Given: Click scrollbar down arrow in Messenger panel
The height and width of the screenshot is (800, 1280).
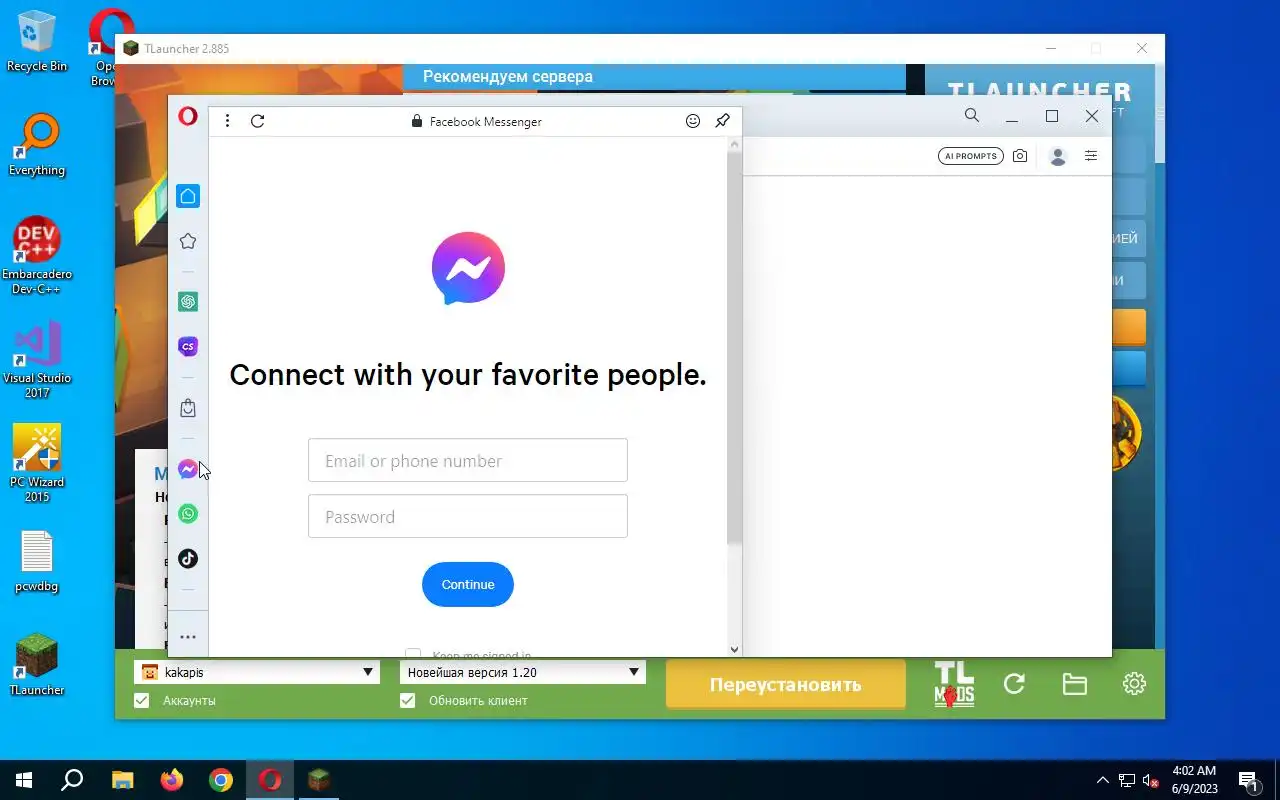Looking at the screenshot, I should coord(734,649).
